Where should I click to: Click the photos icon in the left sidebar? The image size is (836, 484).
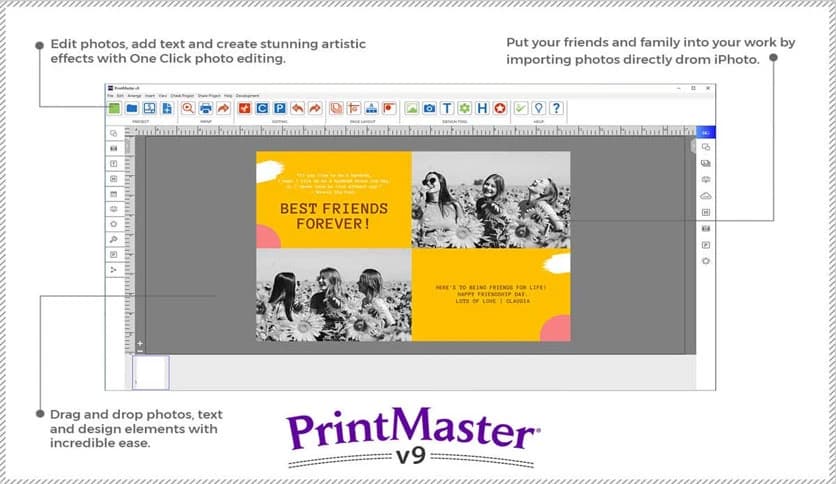(x=114, y=148)
